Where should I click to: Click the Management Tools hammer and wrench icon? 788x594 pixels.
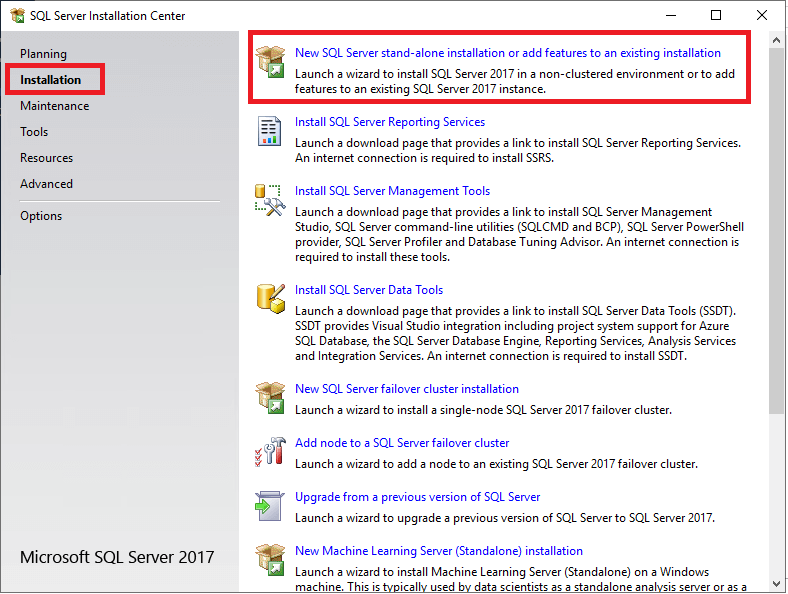(270, 200)
